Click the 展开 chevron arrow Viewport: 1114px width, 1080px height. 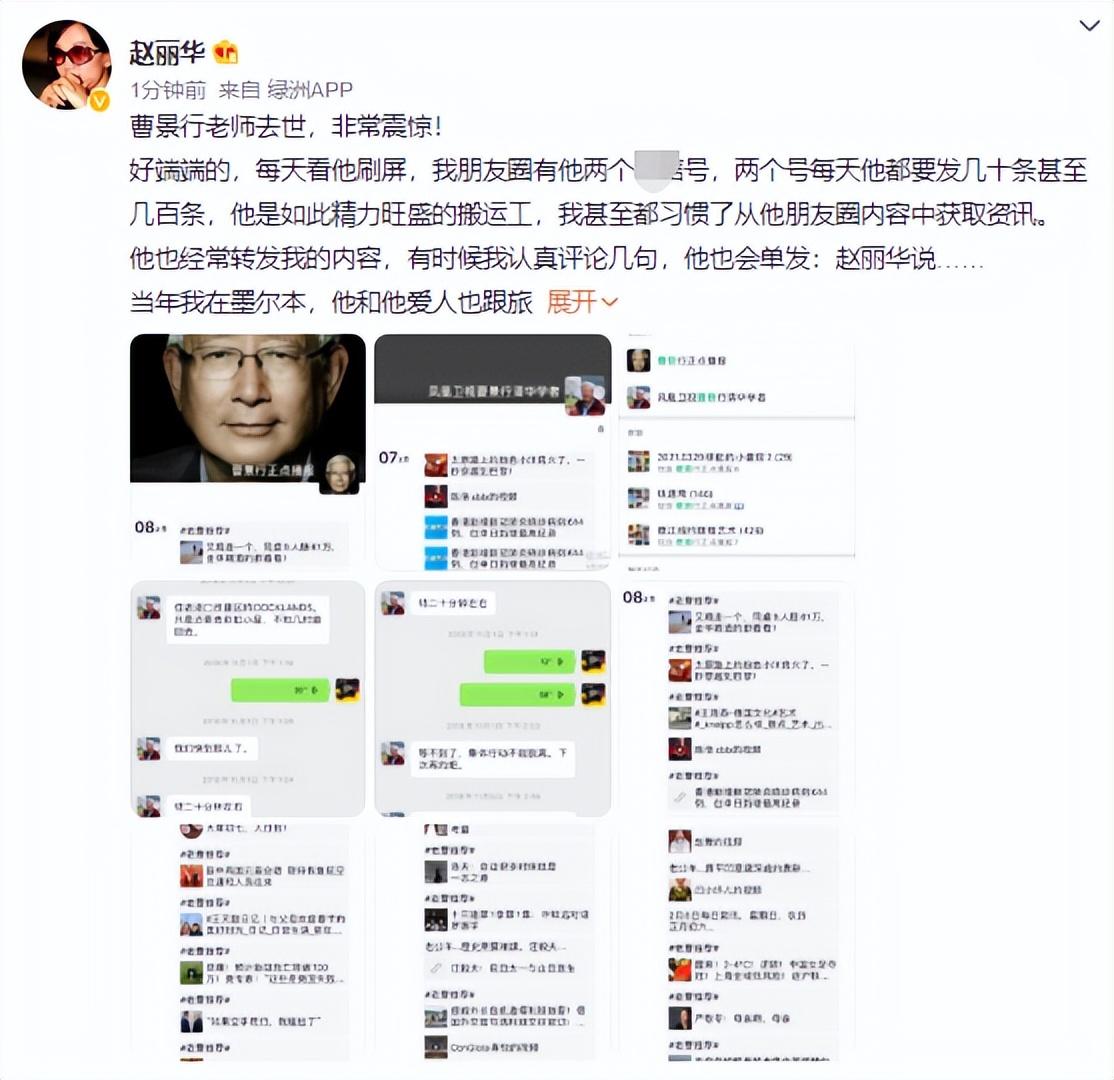[x=610, y=303]
